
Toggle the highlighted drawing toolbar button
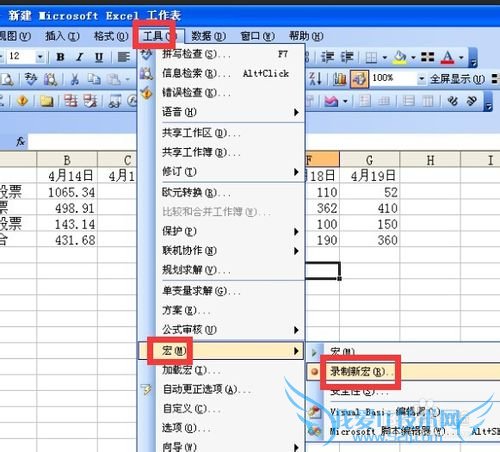click(359, 79)
